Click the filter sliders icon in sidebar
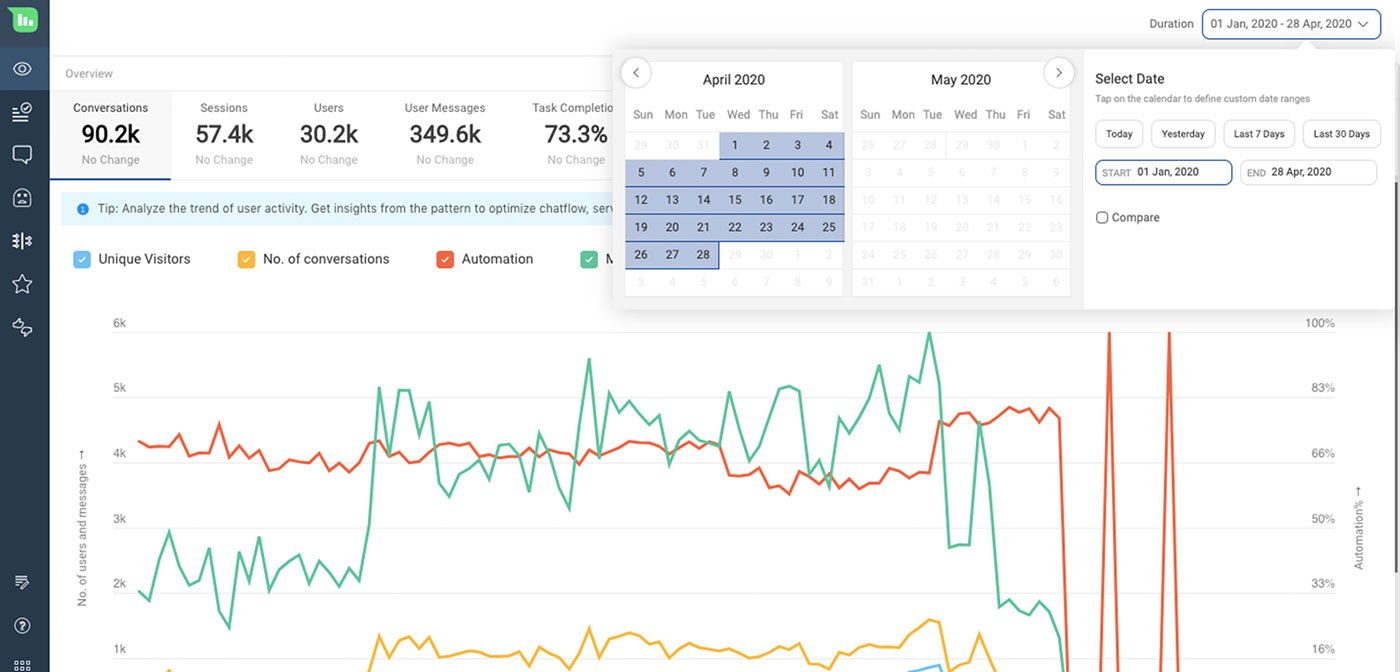The image size is (1400, 672). (24, 240)
